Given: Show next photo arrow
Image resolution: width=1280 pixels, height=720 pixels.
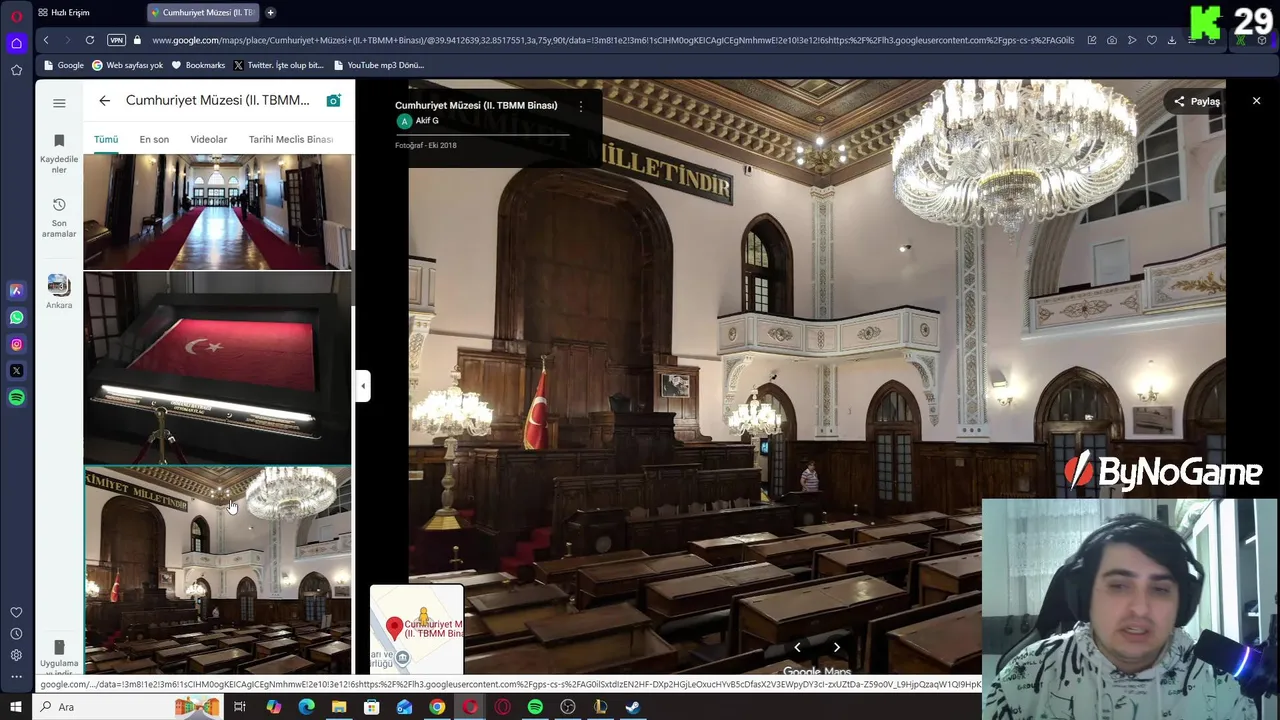Looking at the screenshot, I should pos(837,648).
